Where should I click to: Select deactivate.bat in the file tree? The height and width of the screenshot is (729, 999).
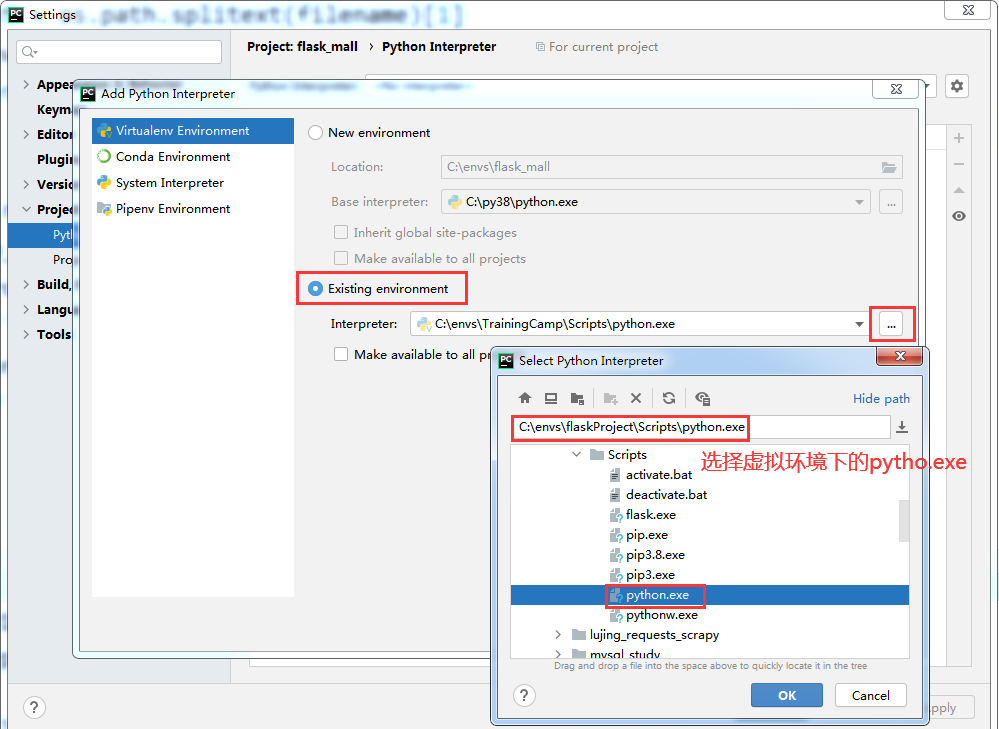(666, 494)
